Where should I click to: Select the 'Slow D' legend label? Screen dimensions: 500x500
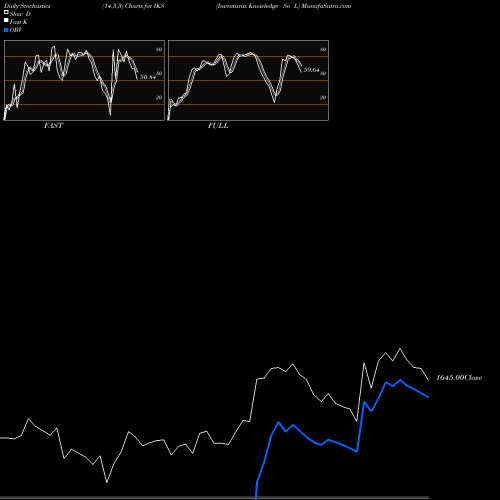pyautogui.click(x=20, y=14)
